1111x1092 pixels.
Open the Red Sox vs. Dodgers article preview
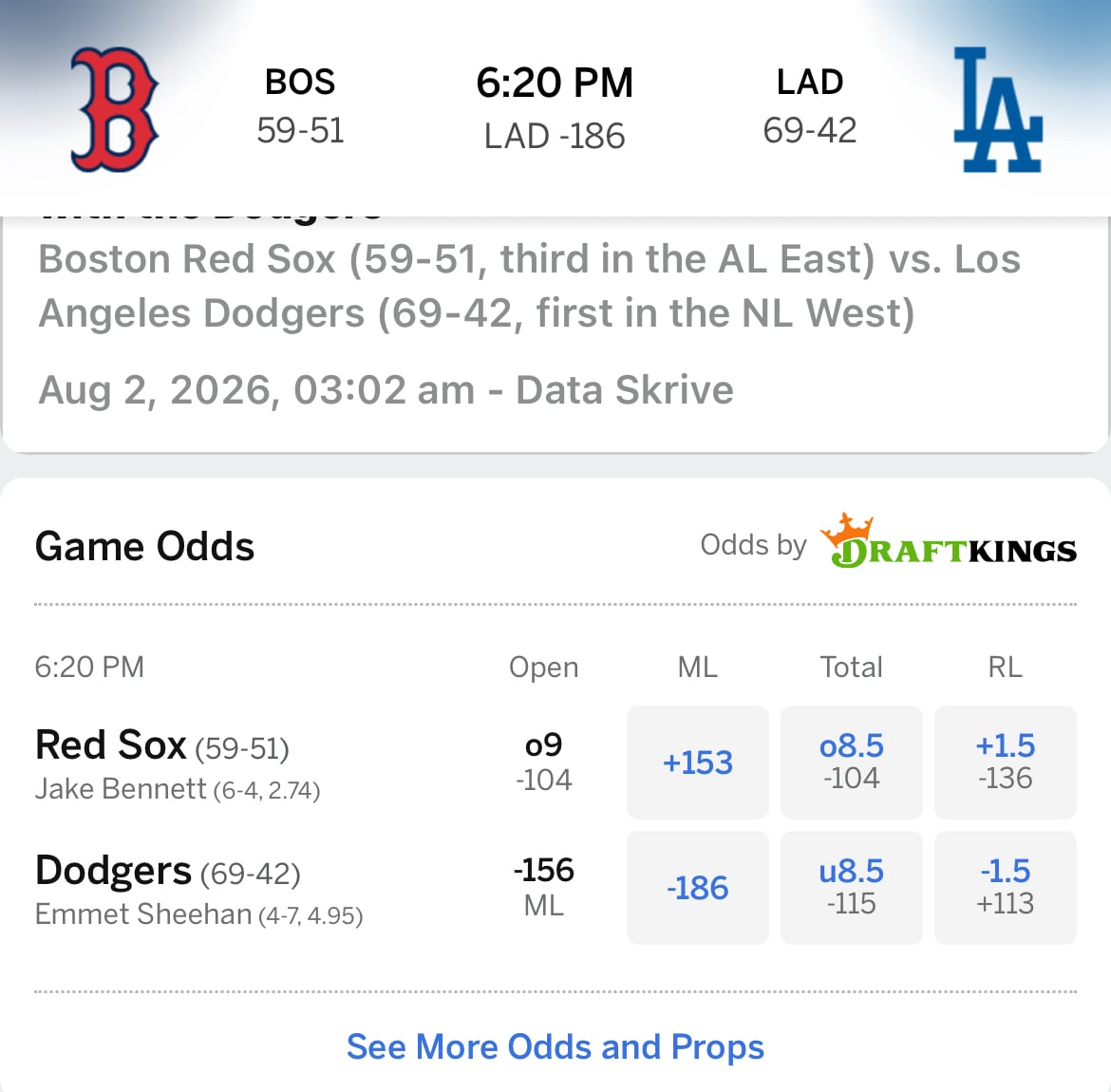[555, 333]
